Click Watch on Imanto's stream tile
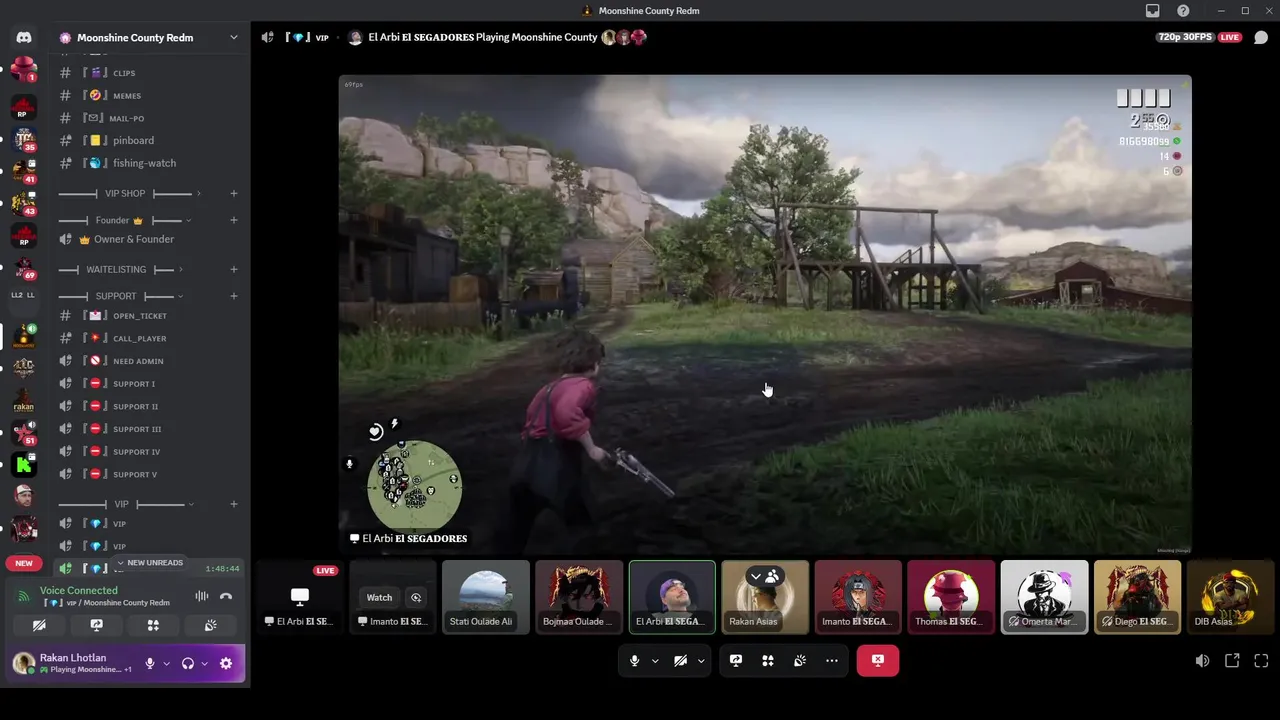This screenshot has width=1280, height=720. pyautogui.click(x=379, y=598)
